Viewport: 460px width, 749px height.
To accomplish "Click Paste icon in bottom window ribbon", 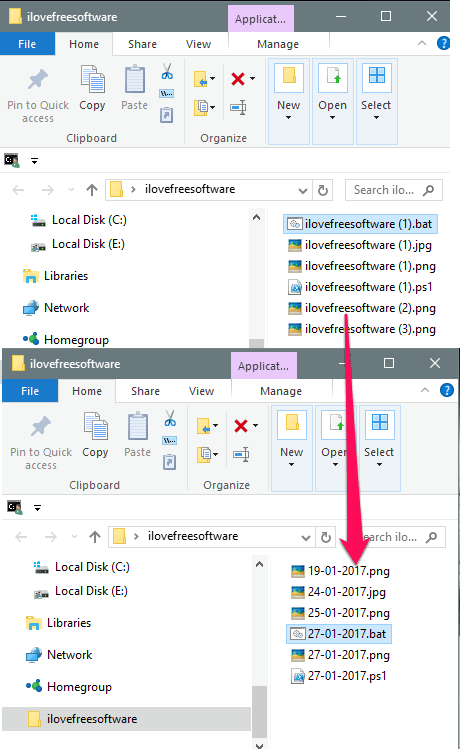I will click(x=138, y=426).
